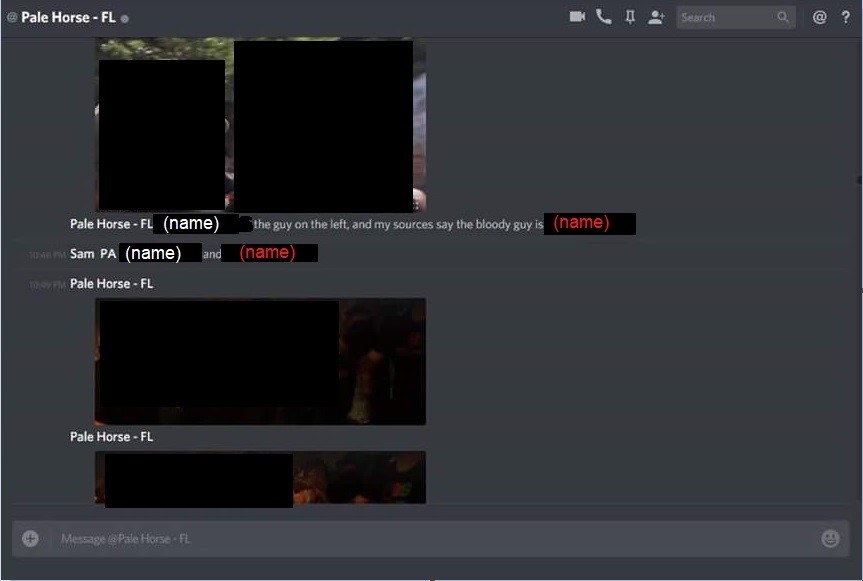Click the status dot next to Pale Horse - FL title

[x=125, y=19]
